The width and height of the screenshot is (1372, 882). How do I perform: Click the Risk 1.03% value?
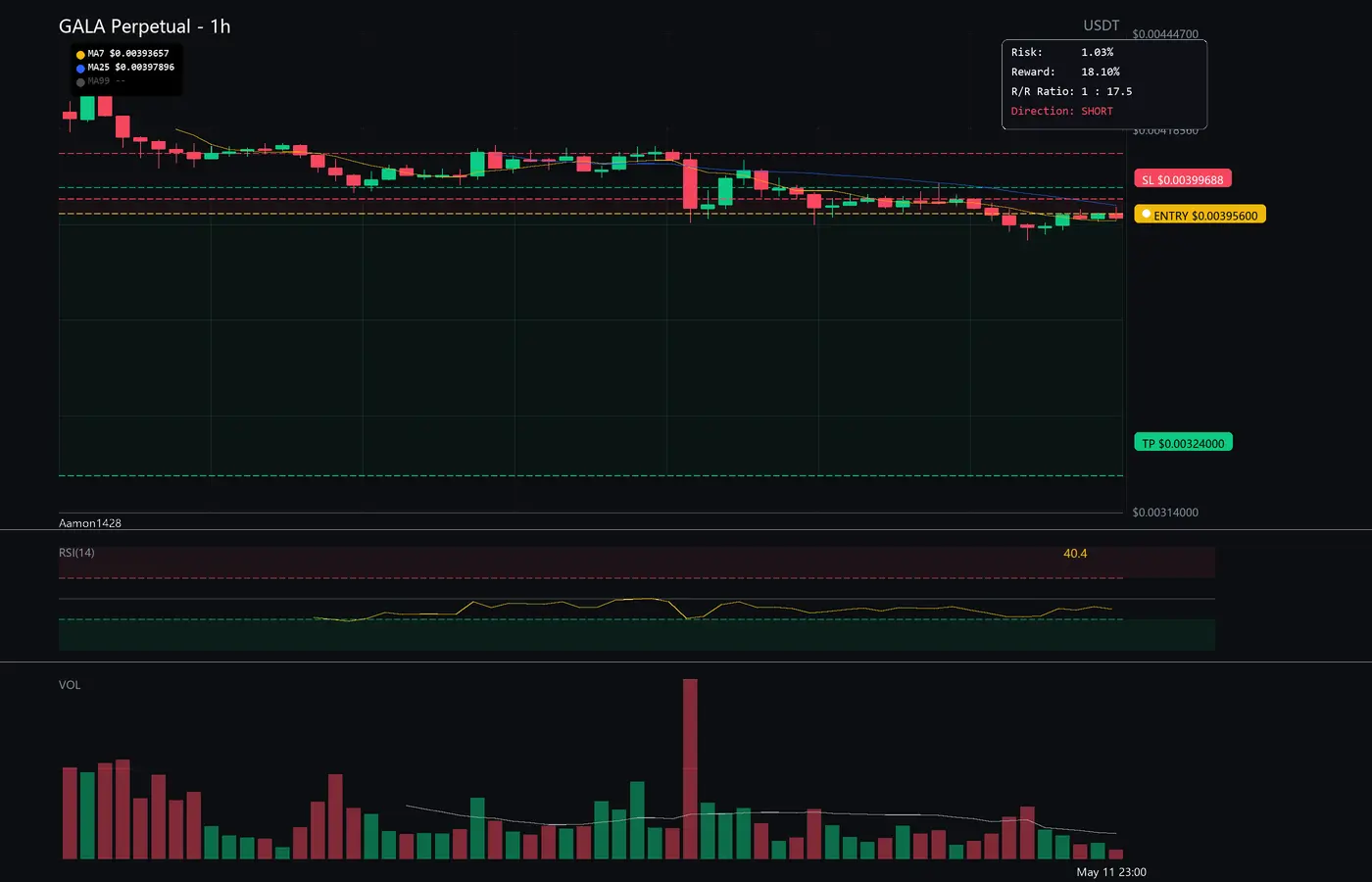point(1098,52)
